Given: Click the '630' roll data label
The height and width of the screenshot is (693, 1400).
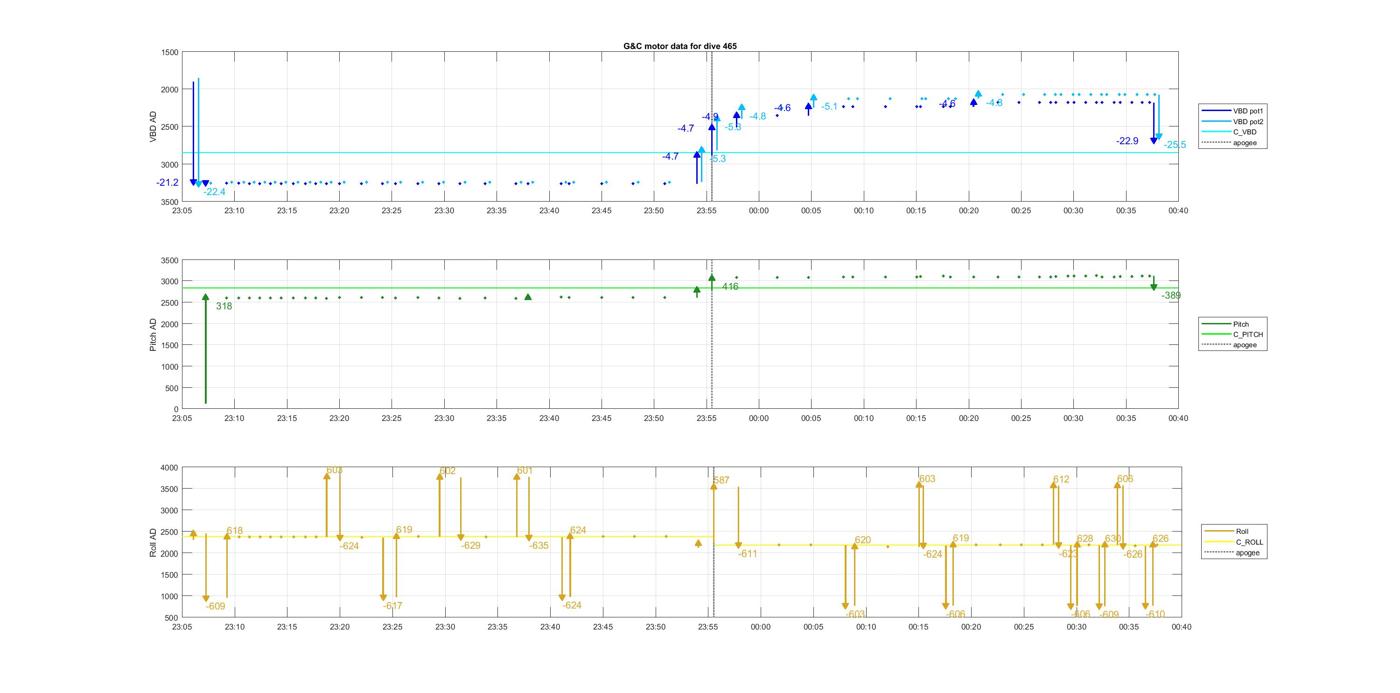Looking at the screenshot, I should [x=1112, y=539].
